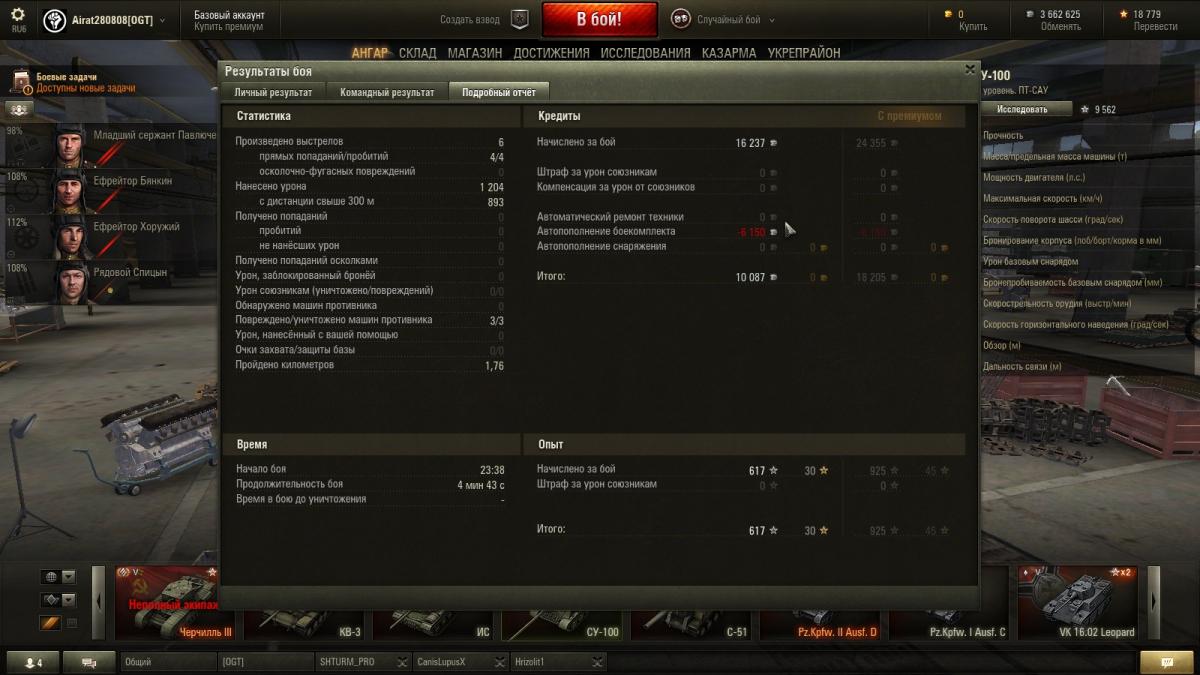Close the SHTURM_PRO chat tab
1200x675 pixels.
click(x=401, y=662)
